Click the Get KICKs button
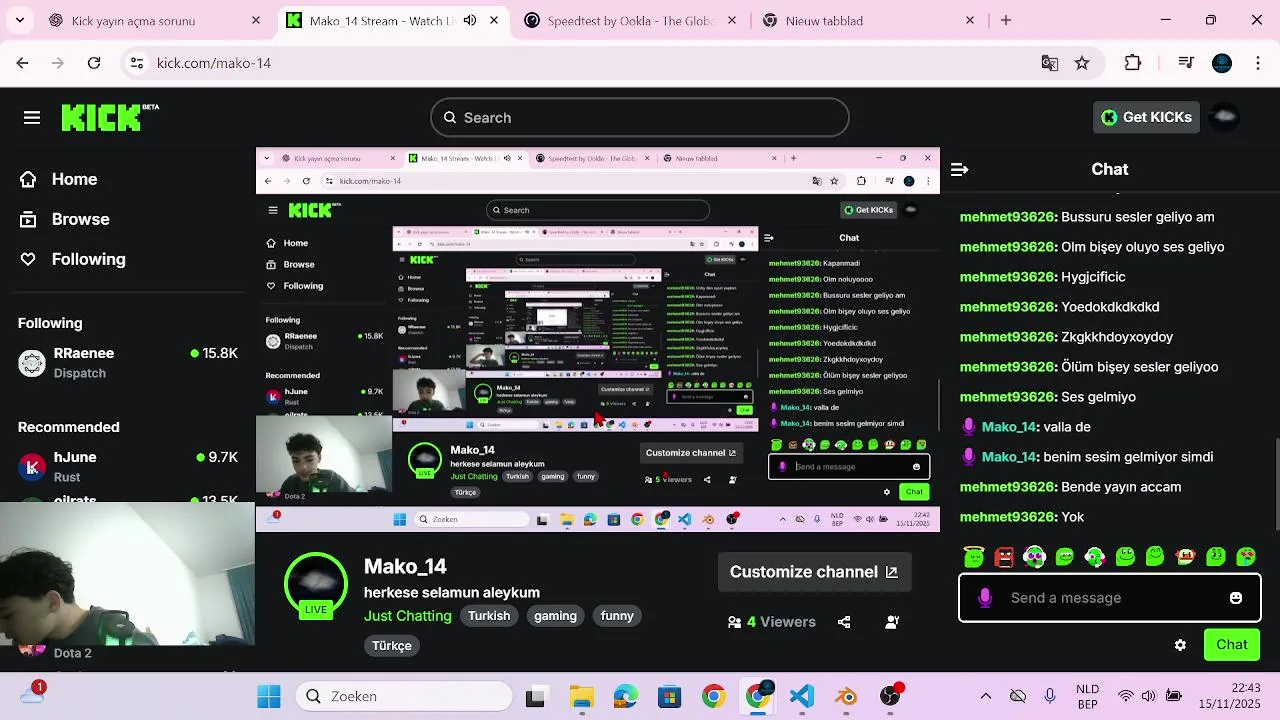Image resolution: width=1280 pixels, height=720 pixels. 1146,117
